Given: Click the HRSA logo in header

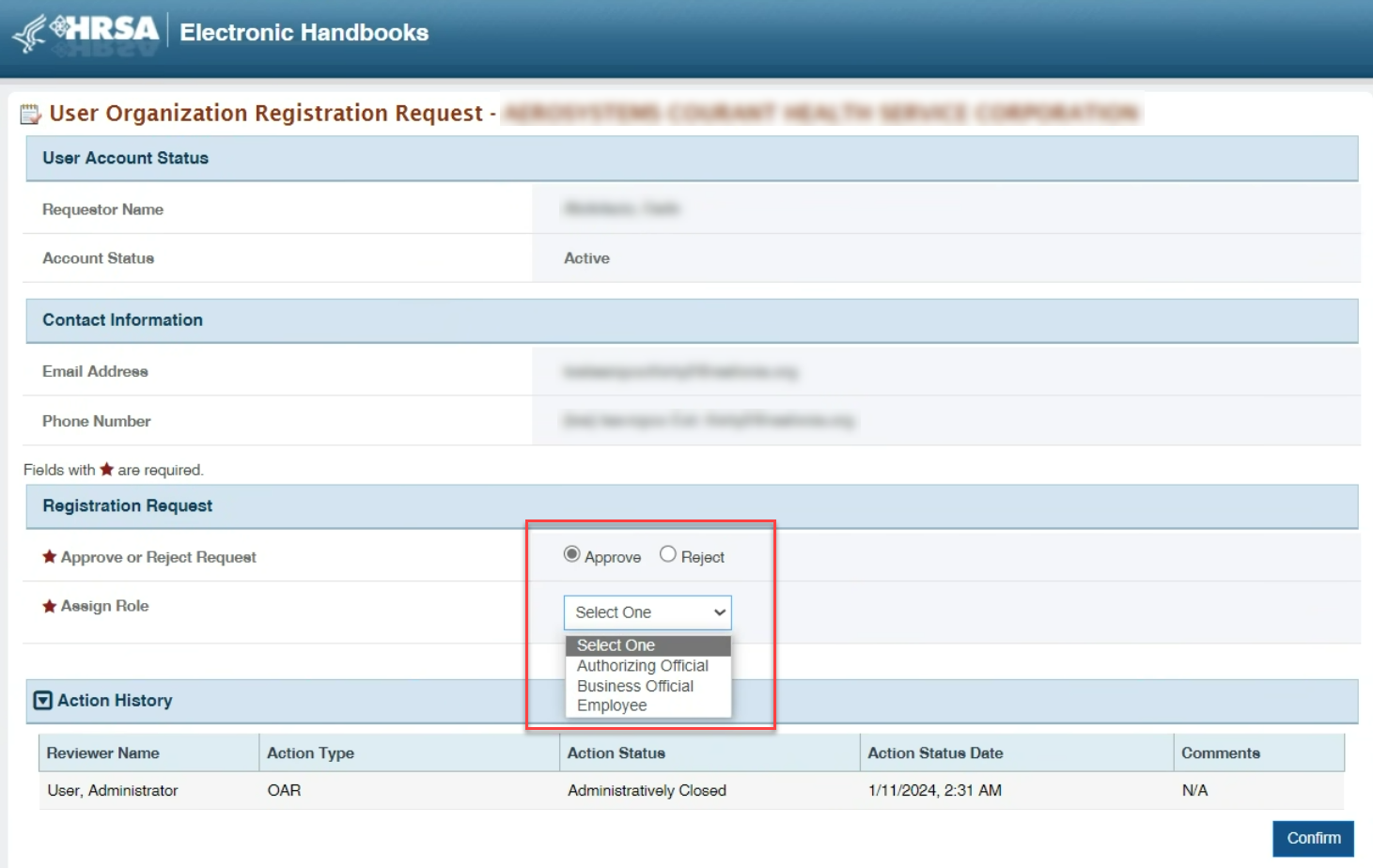Looking at the screenshot, I should (86, 33).
